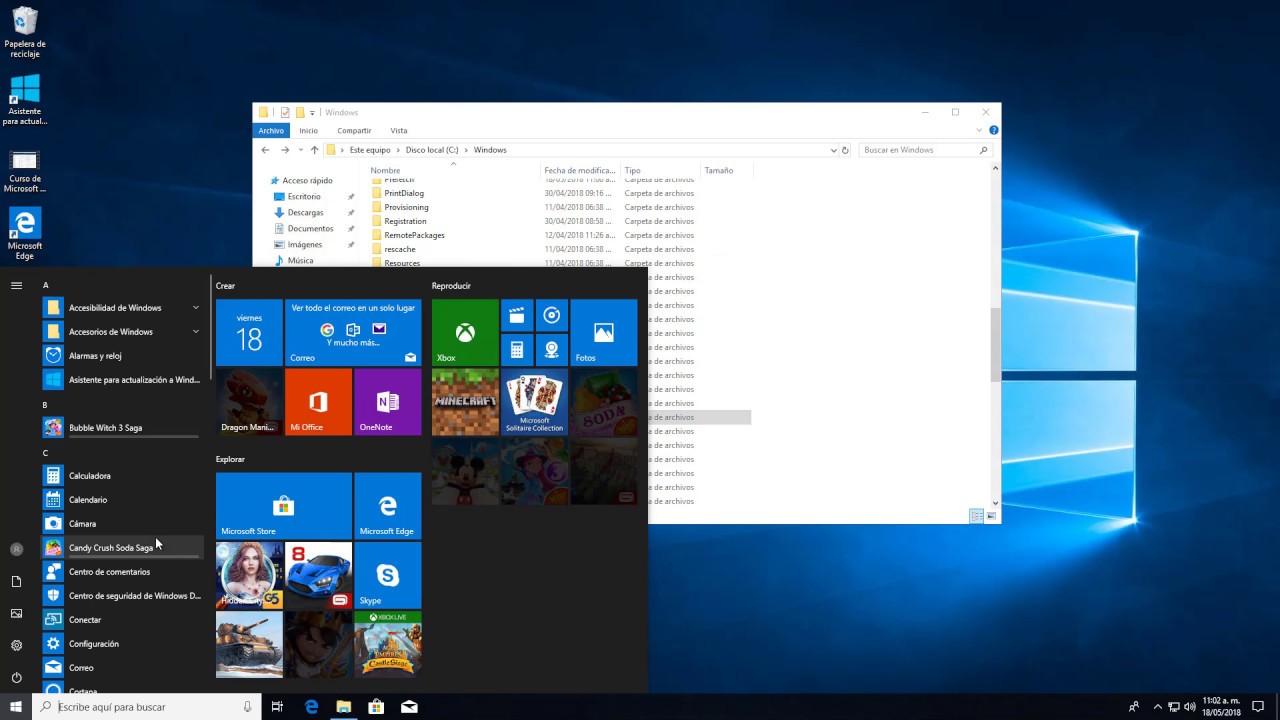The image size is (1280, 720).
Task: Launch Candy Crush Soda Saga
Action: pos(122,548)
